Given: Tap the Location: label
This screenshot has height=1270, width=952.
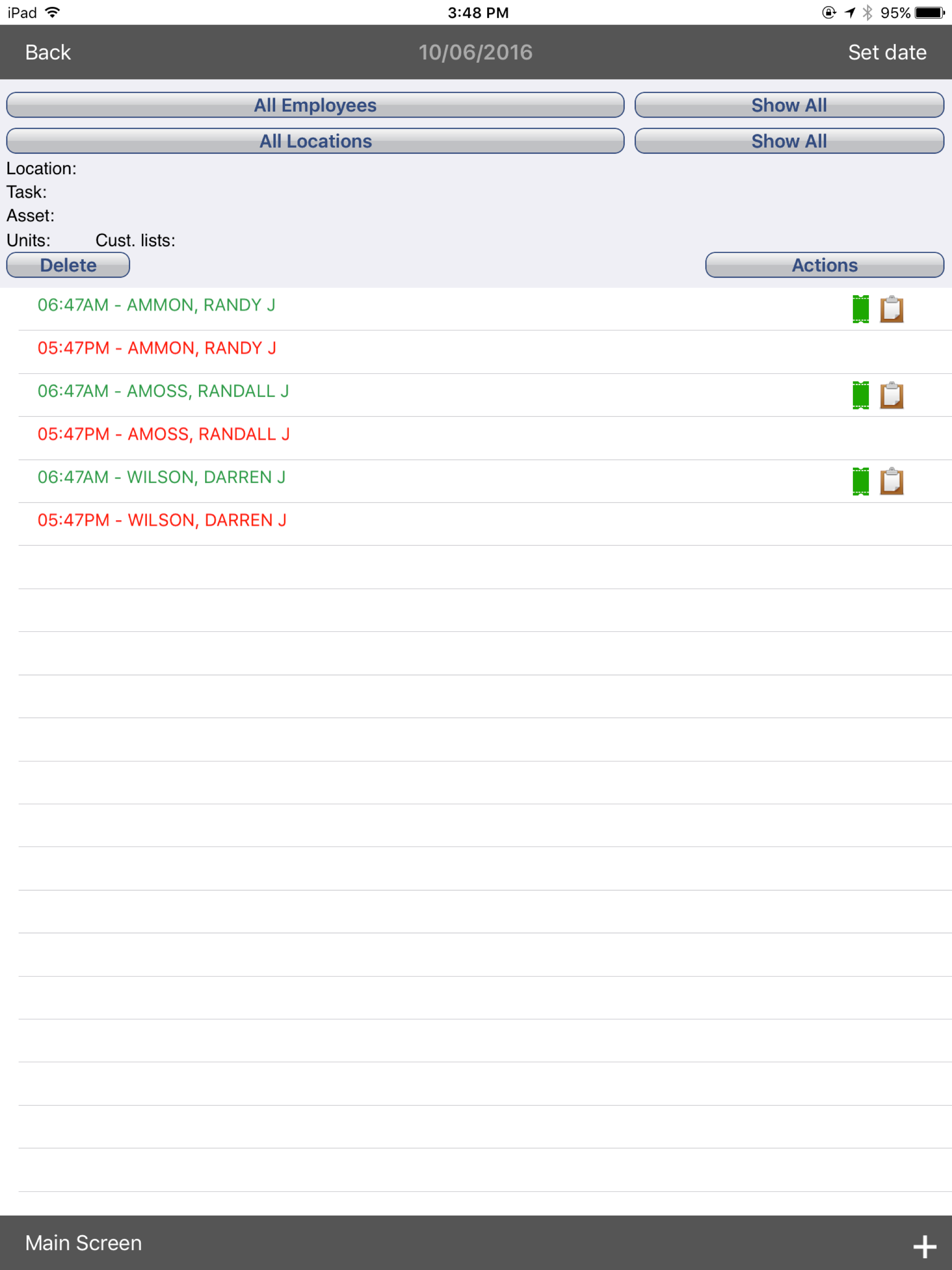Looking at the screenshot, I should tap(41, 168).
